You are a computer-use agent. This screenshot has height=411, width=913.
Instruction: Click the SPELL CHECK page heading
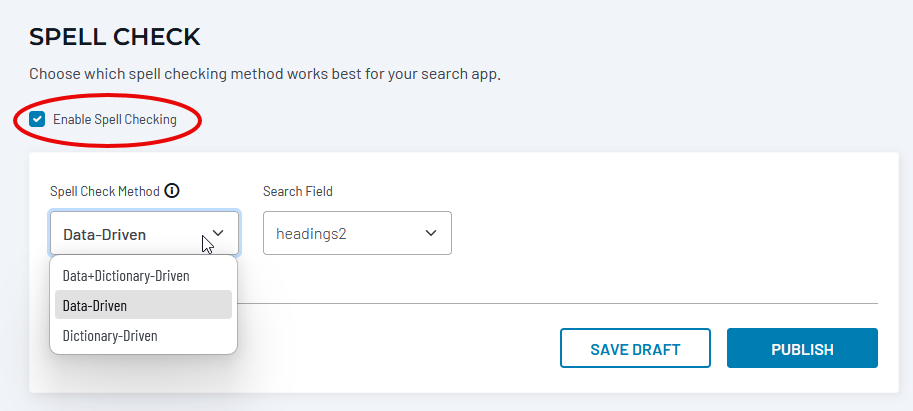click(x=115, y=38)
